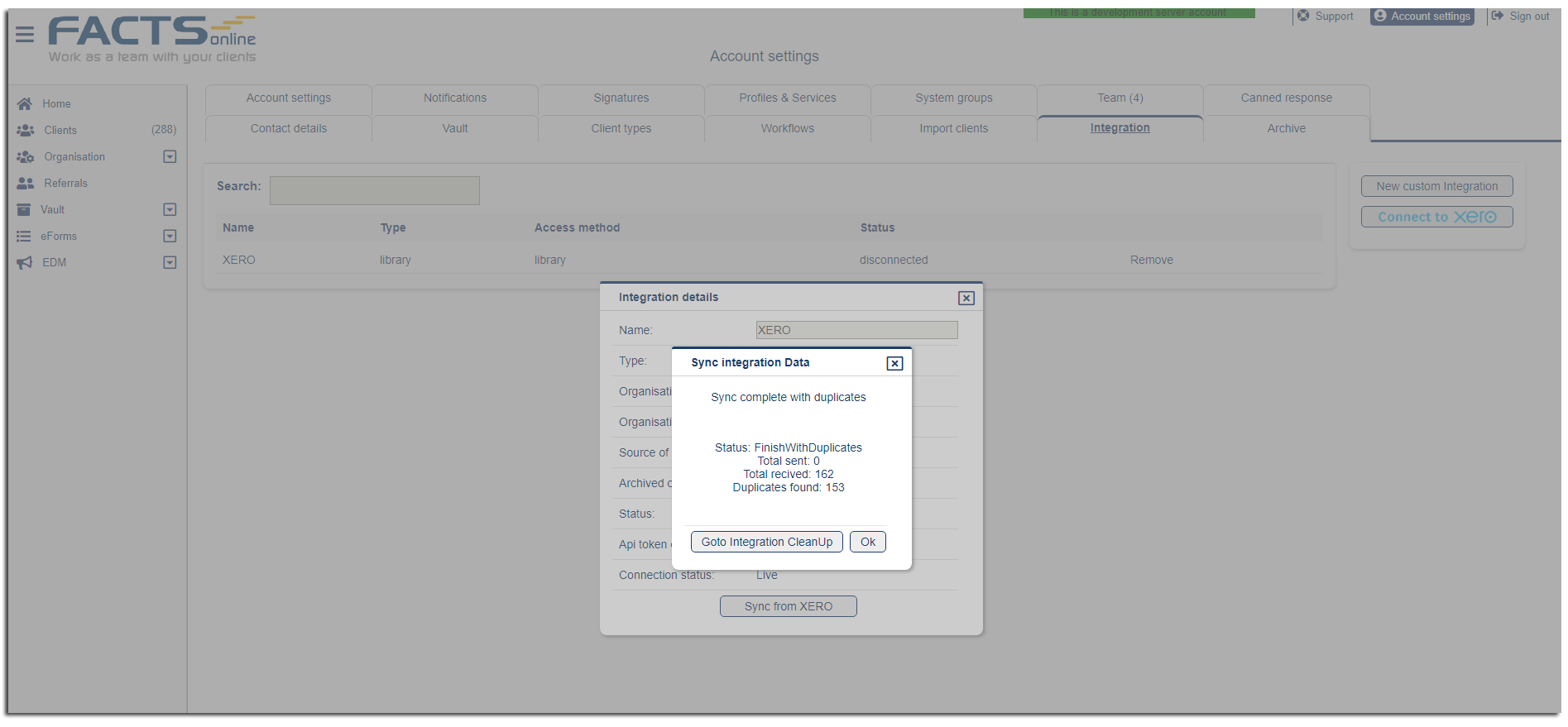Open Home in the sidebar
Screen dimensions: 1568x727
tap(56, 103)
